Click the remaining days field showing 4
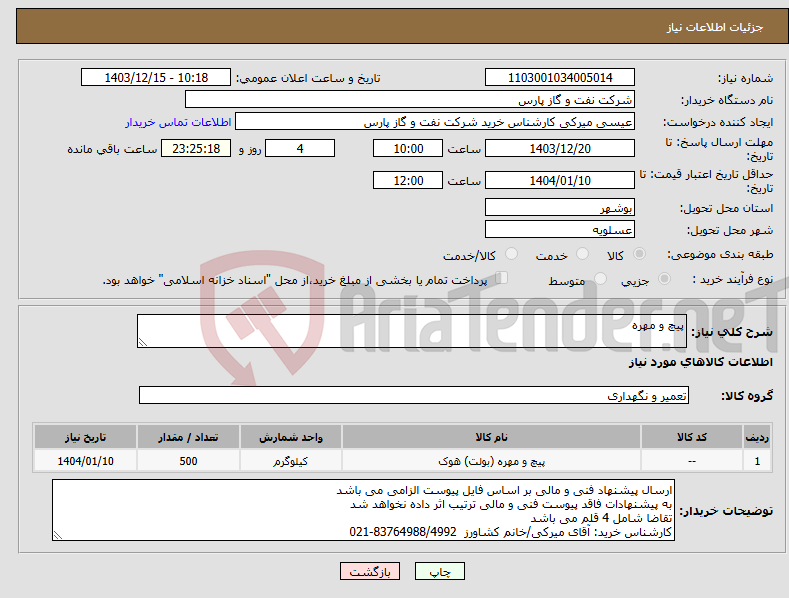This screenshot has width=789, height=598. pyautogui.click(x=300, y=148)
